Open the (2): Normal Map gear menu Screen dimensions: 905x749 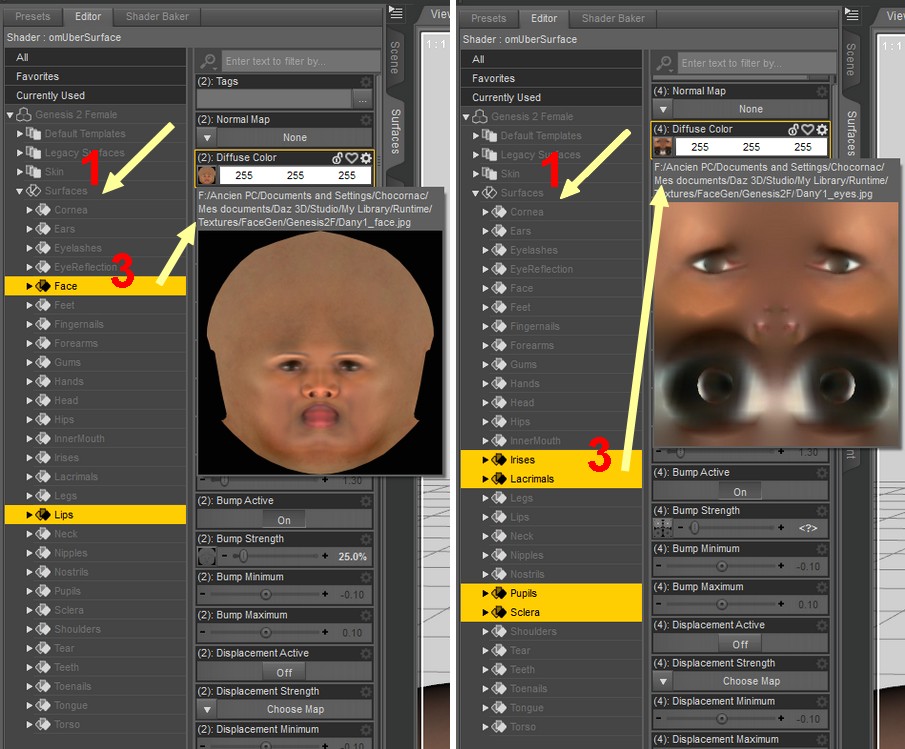366,119
